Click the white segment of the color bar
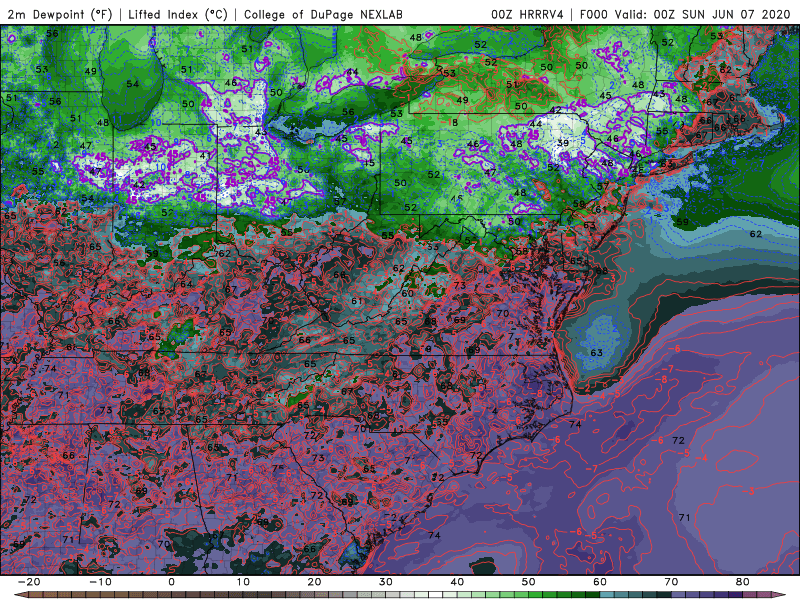 point(436,595)
